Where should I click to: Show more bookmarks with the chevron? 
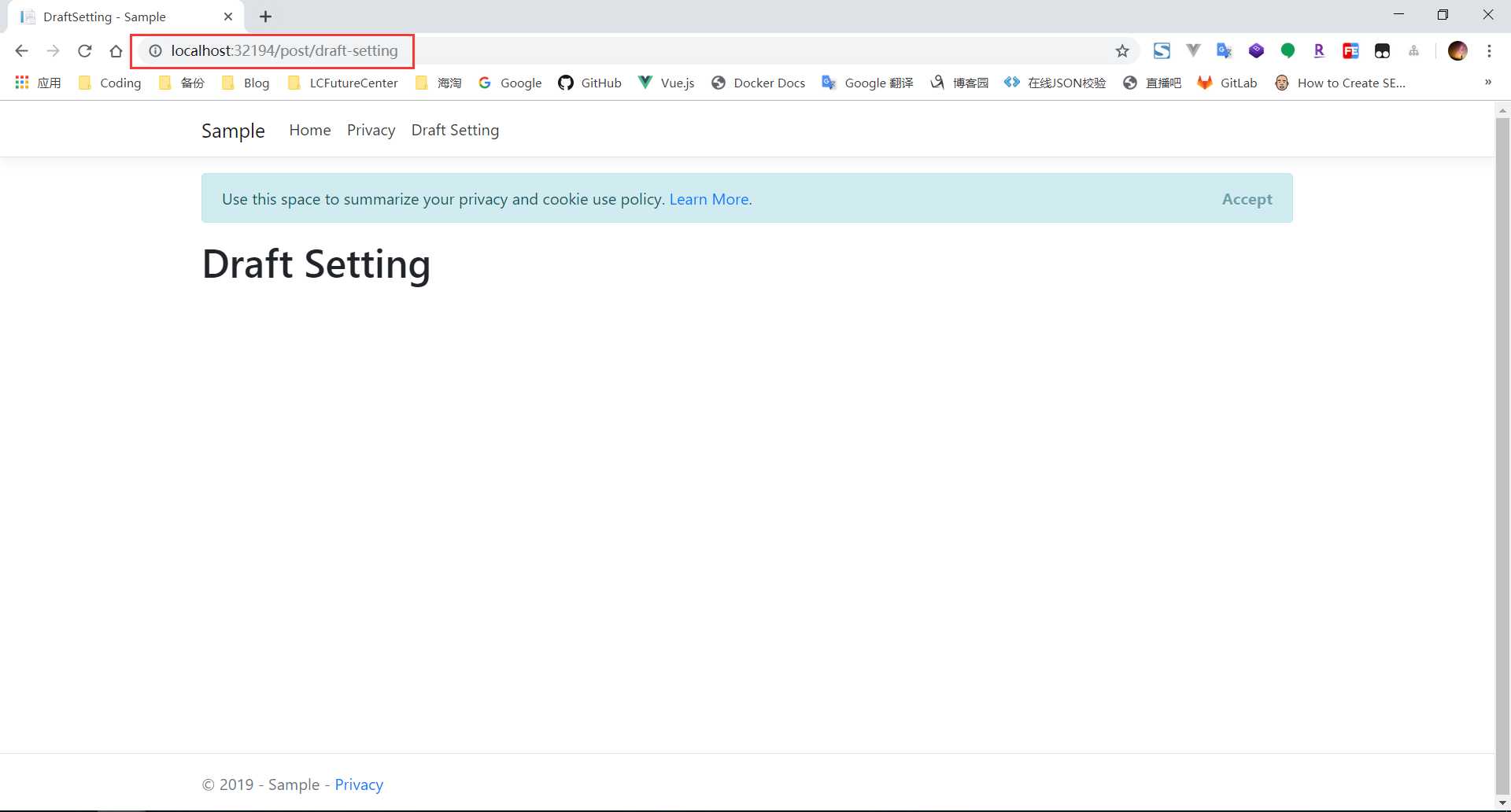point(1488,83)
